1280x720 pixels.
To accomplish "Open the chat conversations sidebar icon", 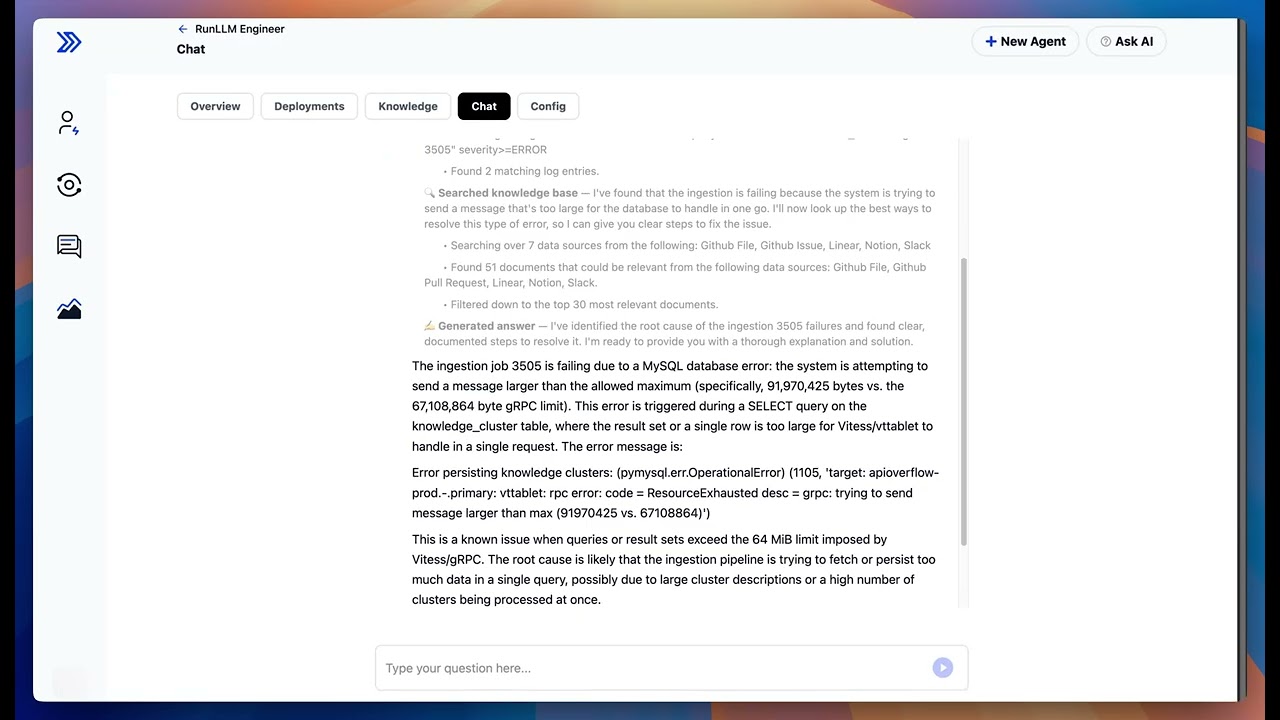I will click(69, 246).
